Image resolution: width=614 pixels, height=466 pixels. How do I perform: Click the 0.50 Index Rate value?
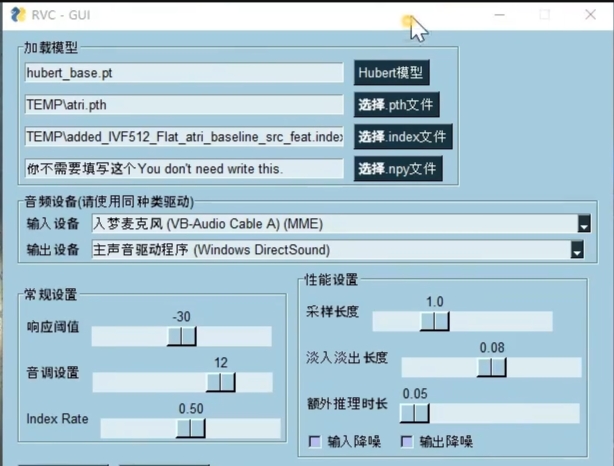[x=191, y=409]
